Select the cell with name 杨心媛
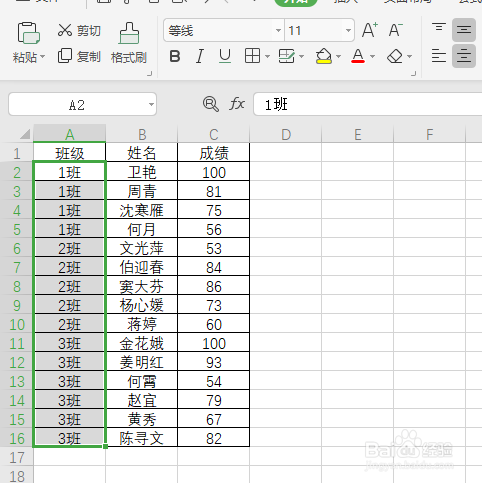 pyautogui.click(x=142, y=305)
